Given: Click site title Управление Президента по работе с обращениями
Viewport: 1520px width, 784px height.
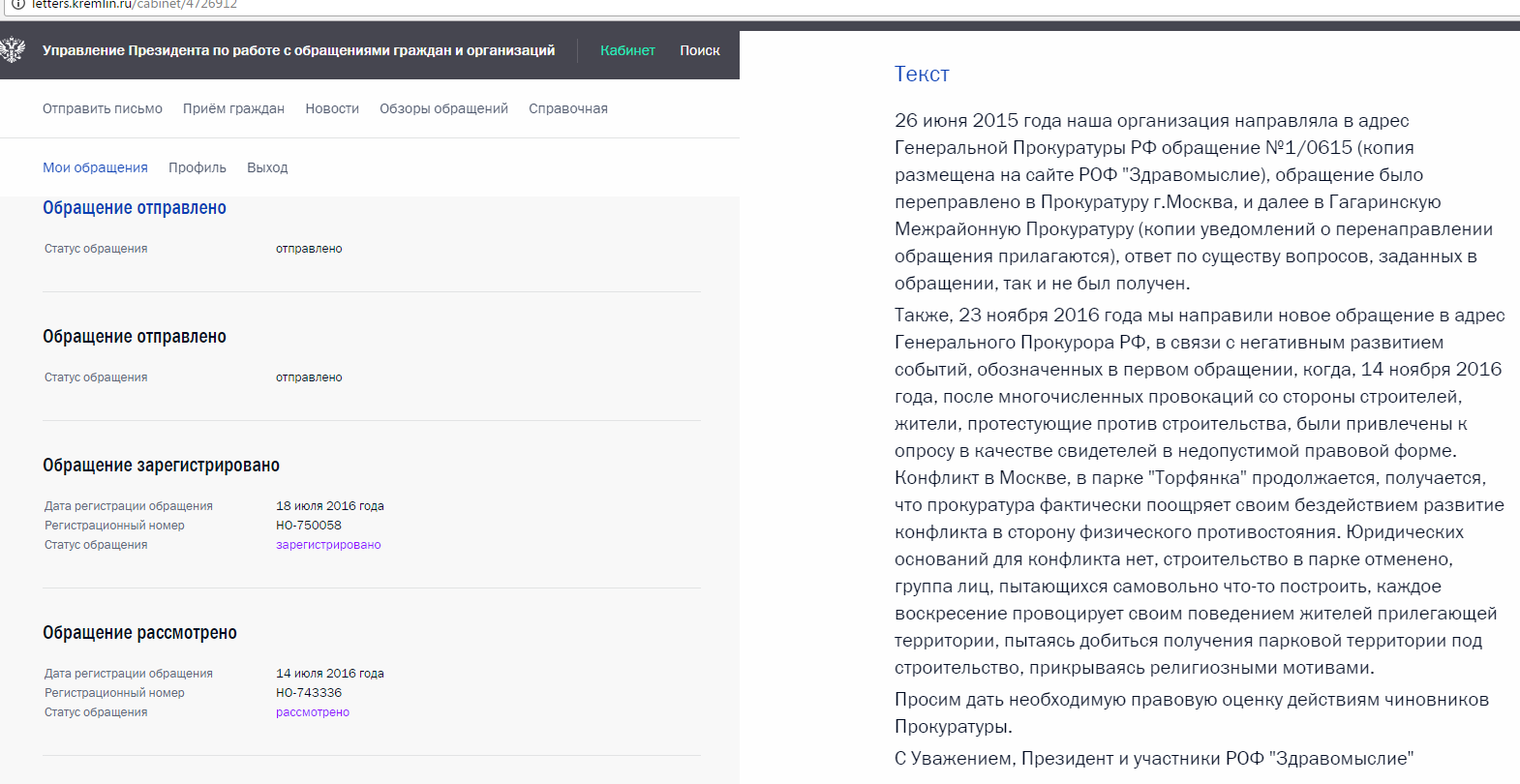Looking at the screenshot, I should coord(298,50).
